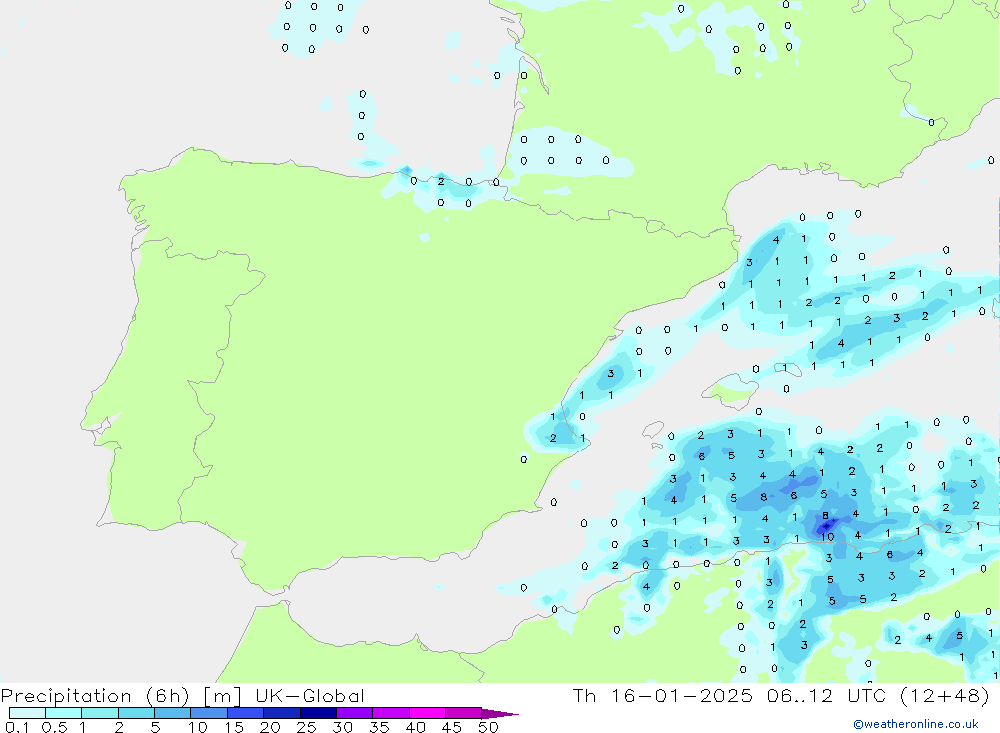Select the legend swatch between 35 and 40
The width and height of the screenshot is (1000, 733).
click(x=391, y=713)
